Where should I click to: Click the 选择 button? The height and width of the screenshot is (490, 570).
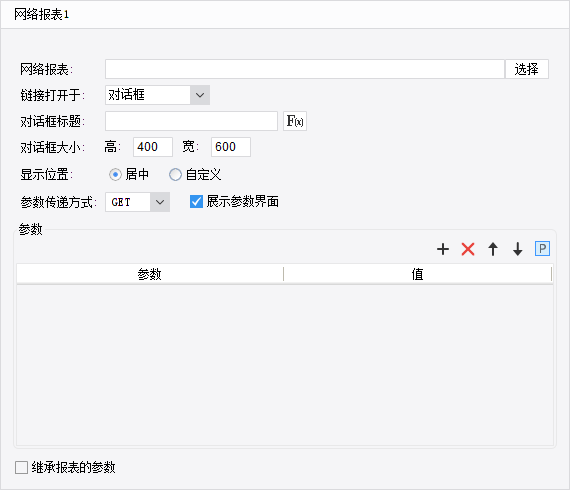click(x=527, y=69)
